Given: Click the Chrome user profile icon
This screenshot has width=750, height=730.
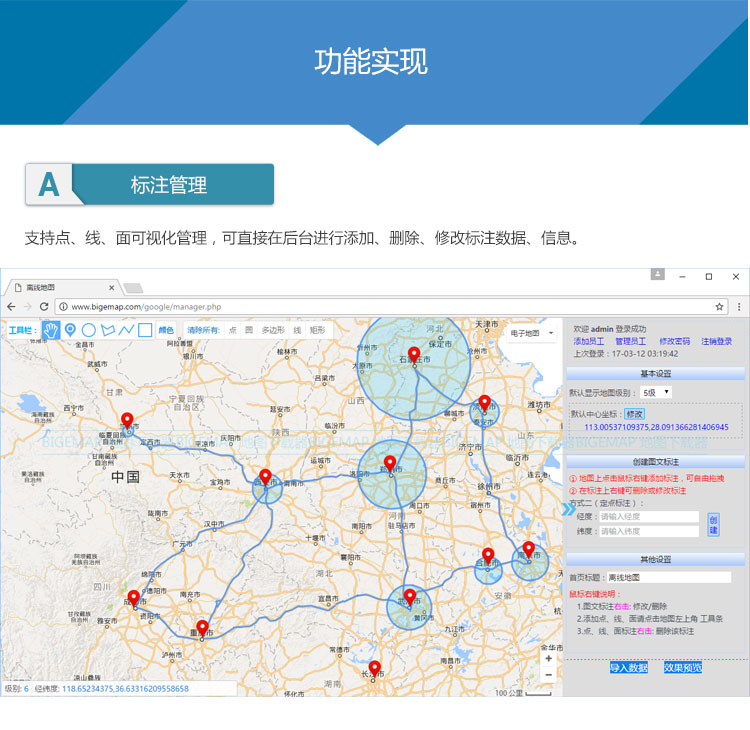Looking at the screenshot, I should [658, 275].
